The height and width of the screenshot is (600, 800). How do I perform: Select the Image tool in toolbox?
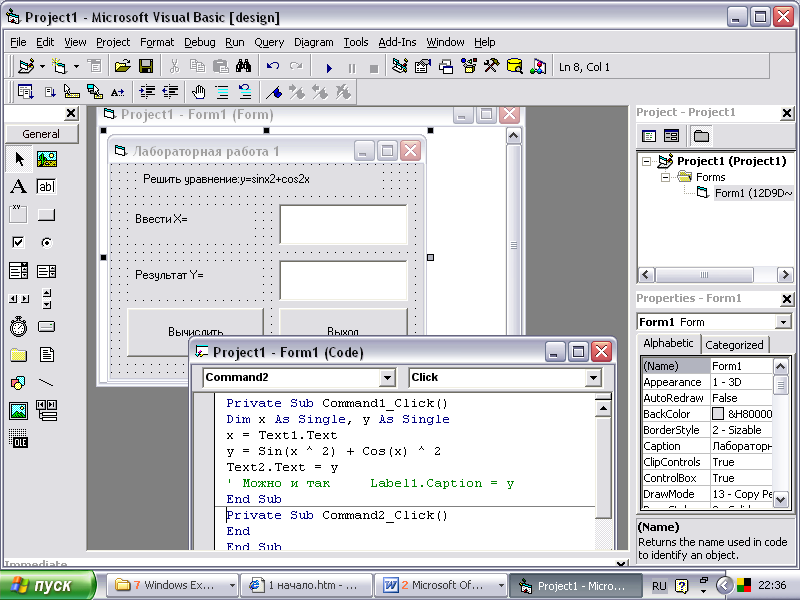tap(19, 411)
